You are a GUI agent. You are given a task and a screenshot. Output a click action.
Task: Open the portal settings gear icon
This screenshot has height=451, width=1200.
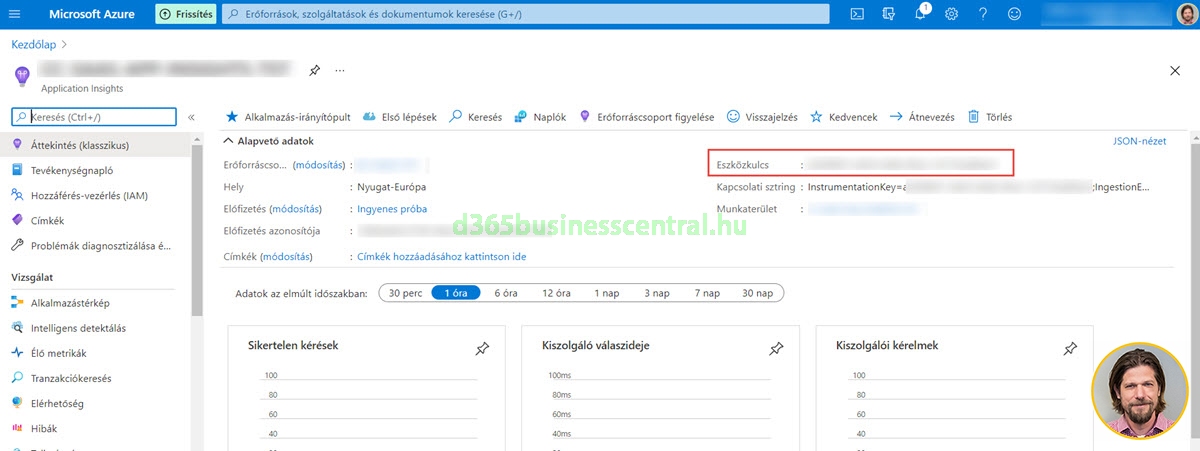(x=951, y=14)
